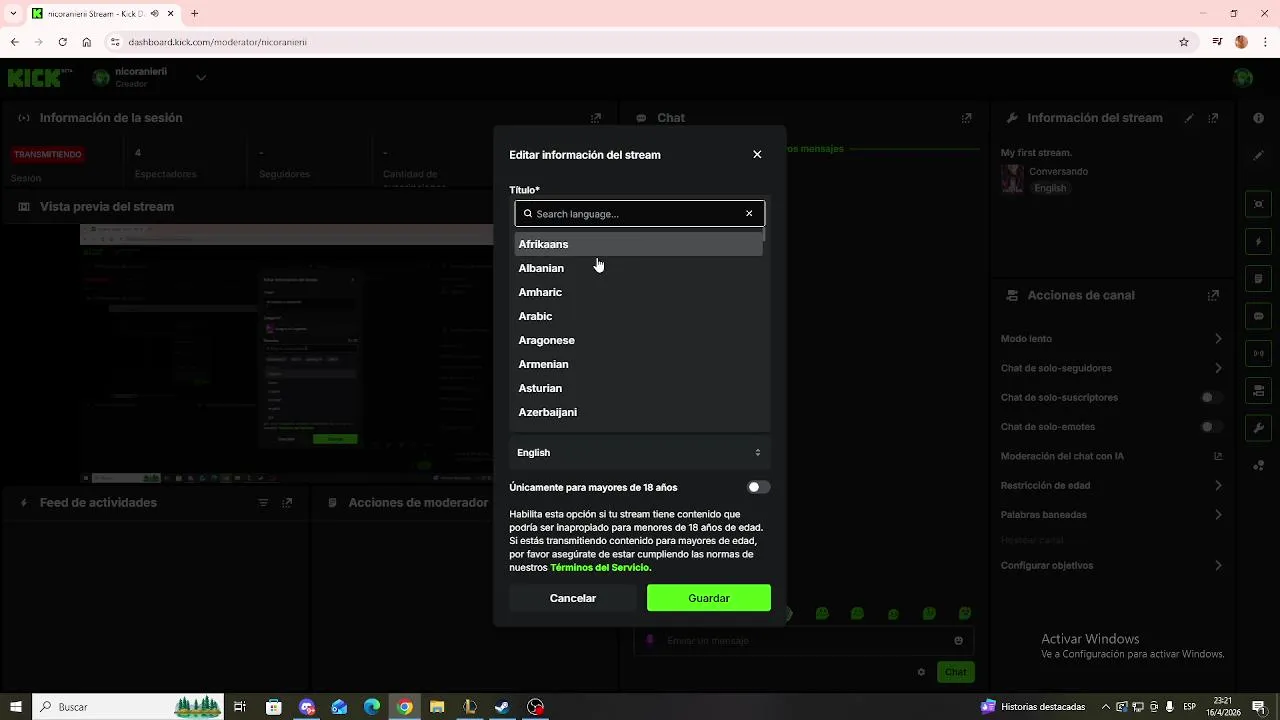
Task: Pick Azerbaijani from the list
Action: [x=639, y=412]
